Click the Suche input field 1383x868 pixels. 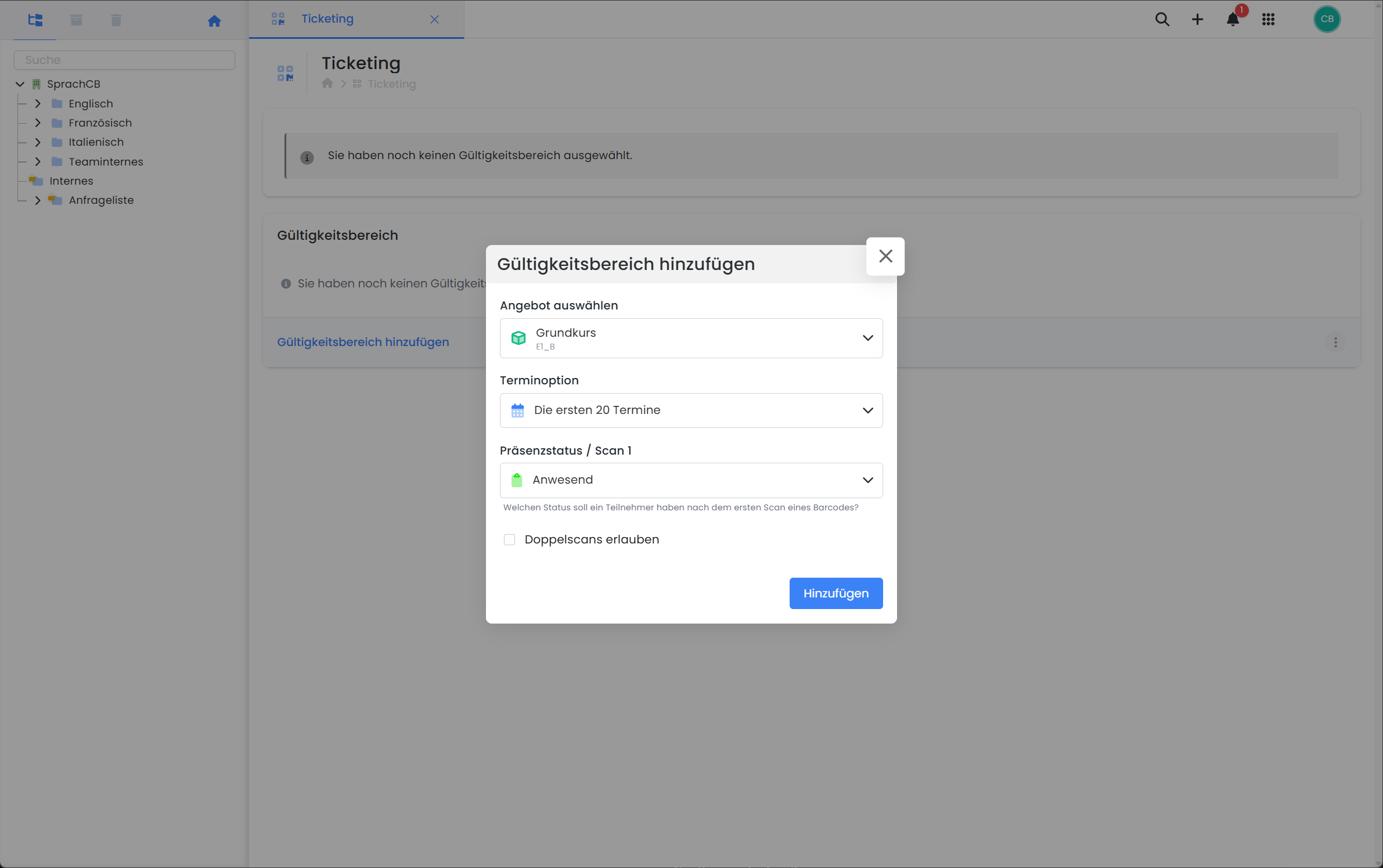point(124,60)
